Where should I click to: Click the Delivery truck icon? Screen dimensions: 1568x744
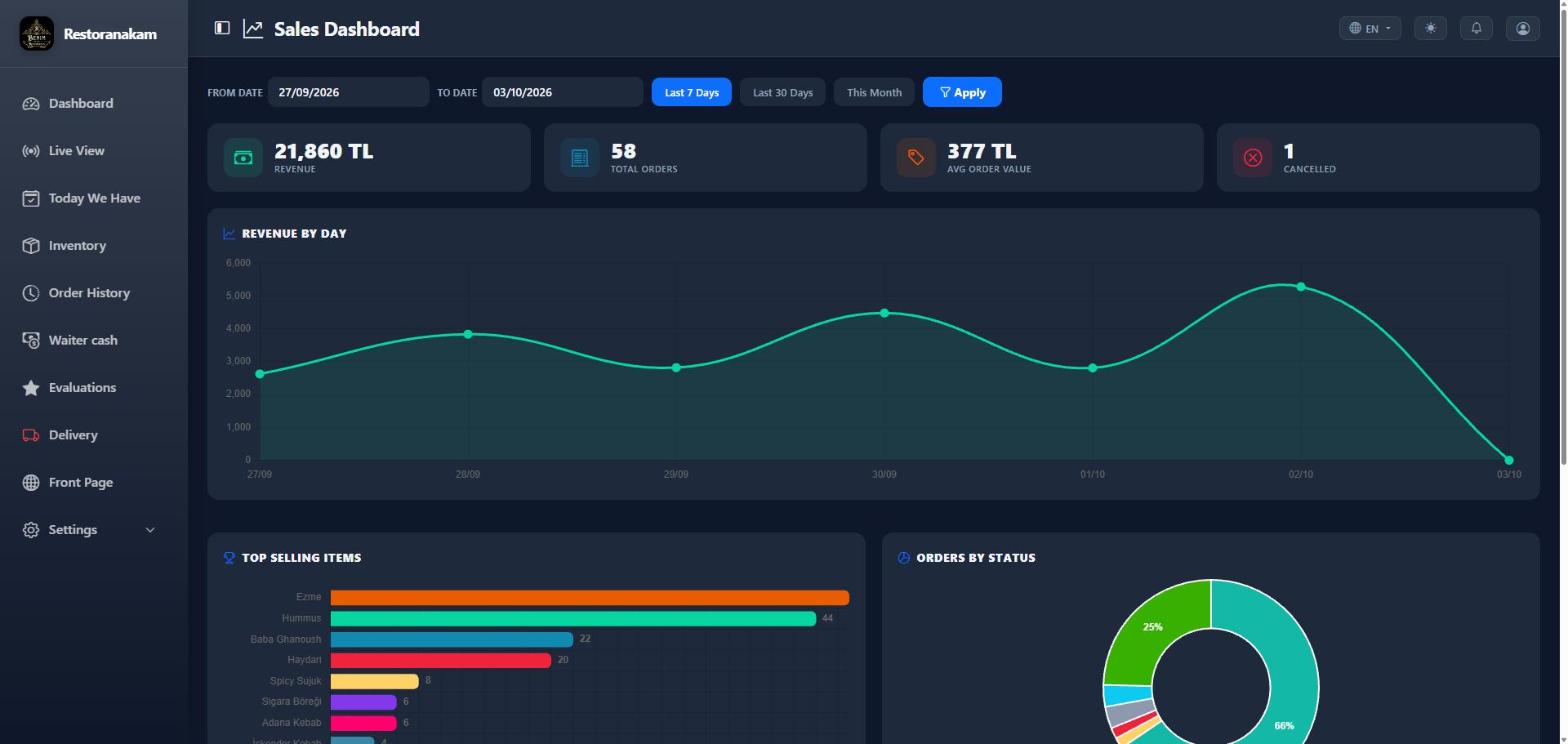click(x=31, y=435)
